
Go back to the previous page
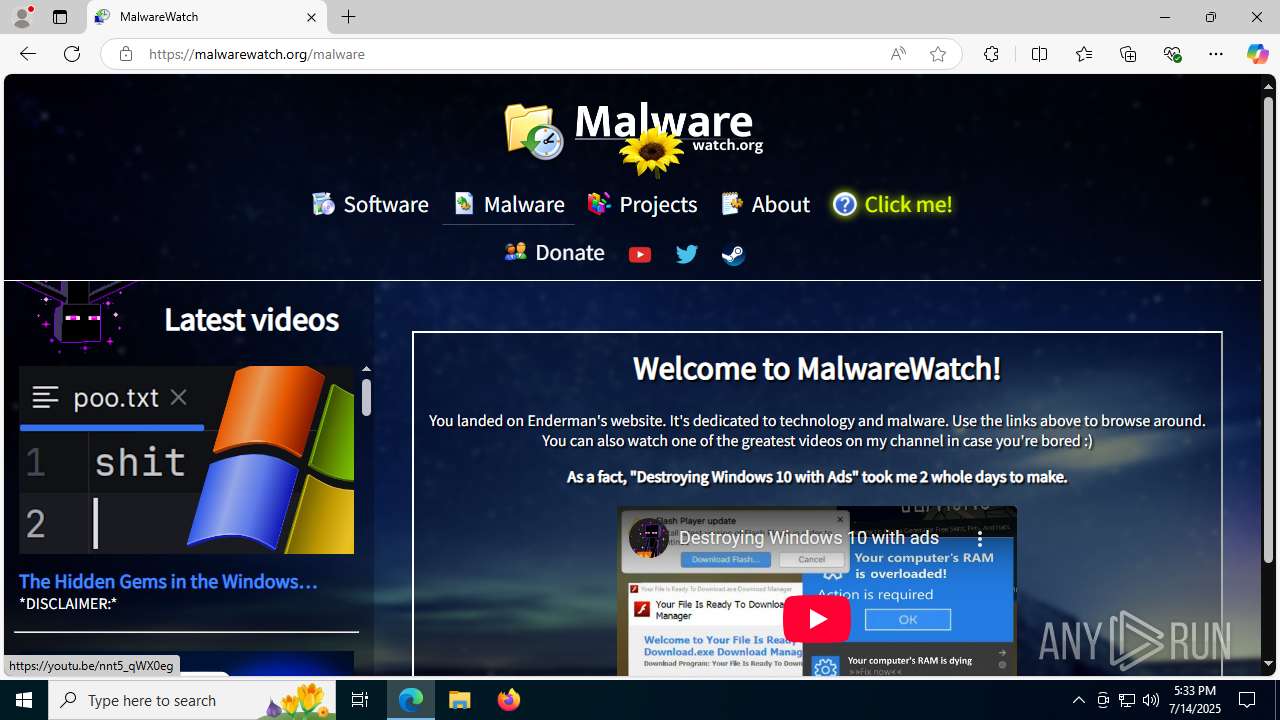click(x=27, y=54)
